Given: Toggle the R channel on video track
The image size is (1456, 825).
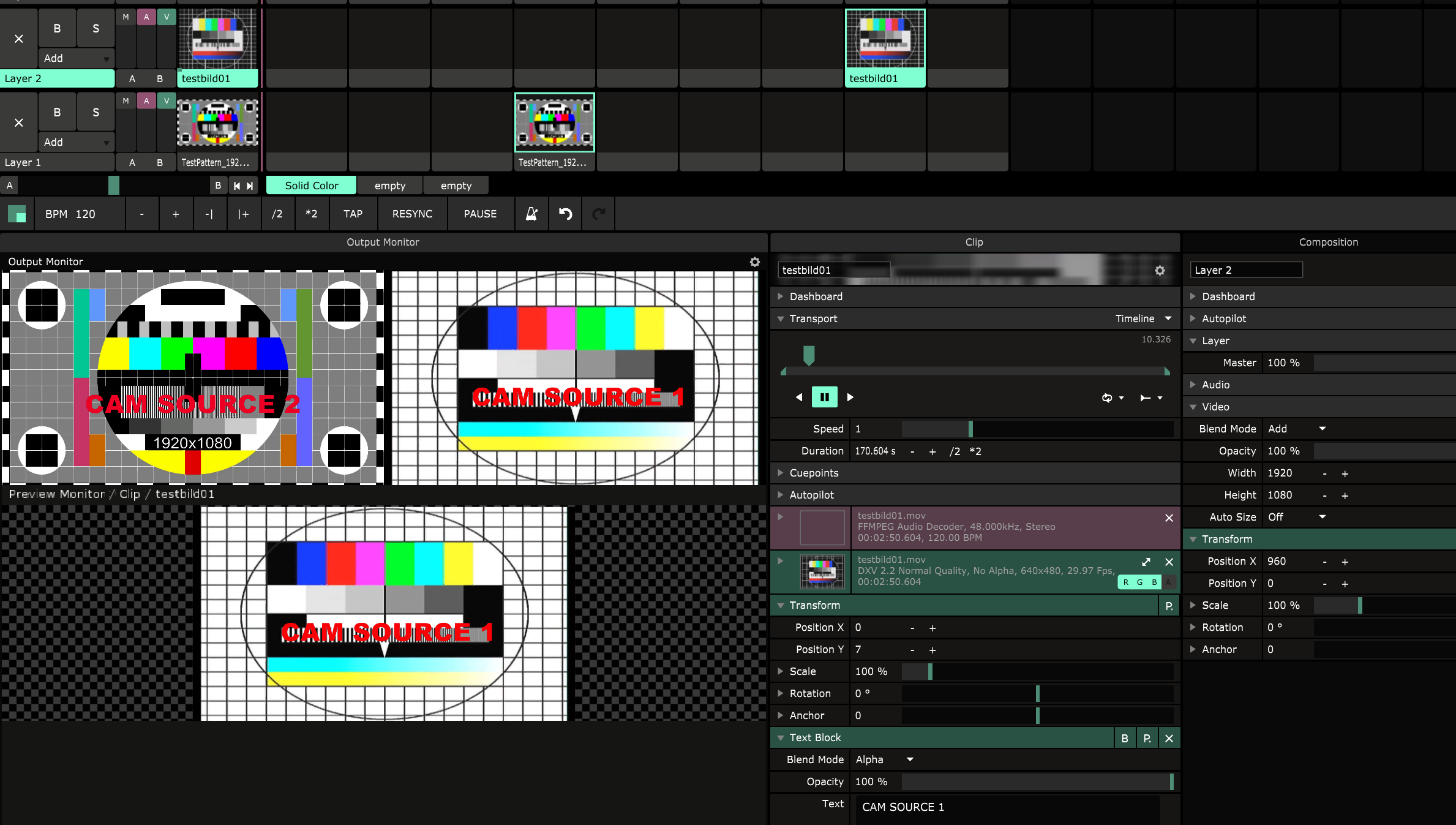Looking at the screenshot, I should [1125, 582].
